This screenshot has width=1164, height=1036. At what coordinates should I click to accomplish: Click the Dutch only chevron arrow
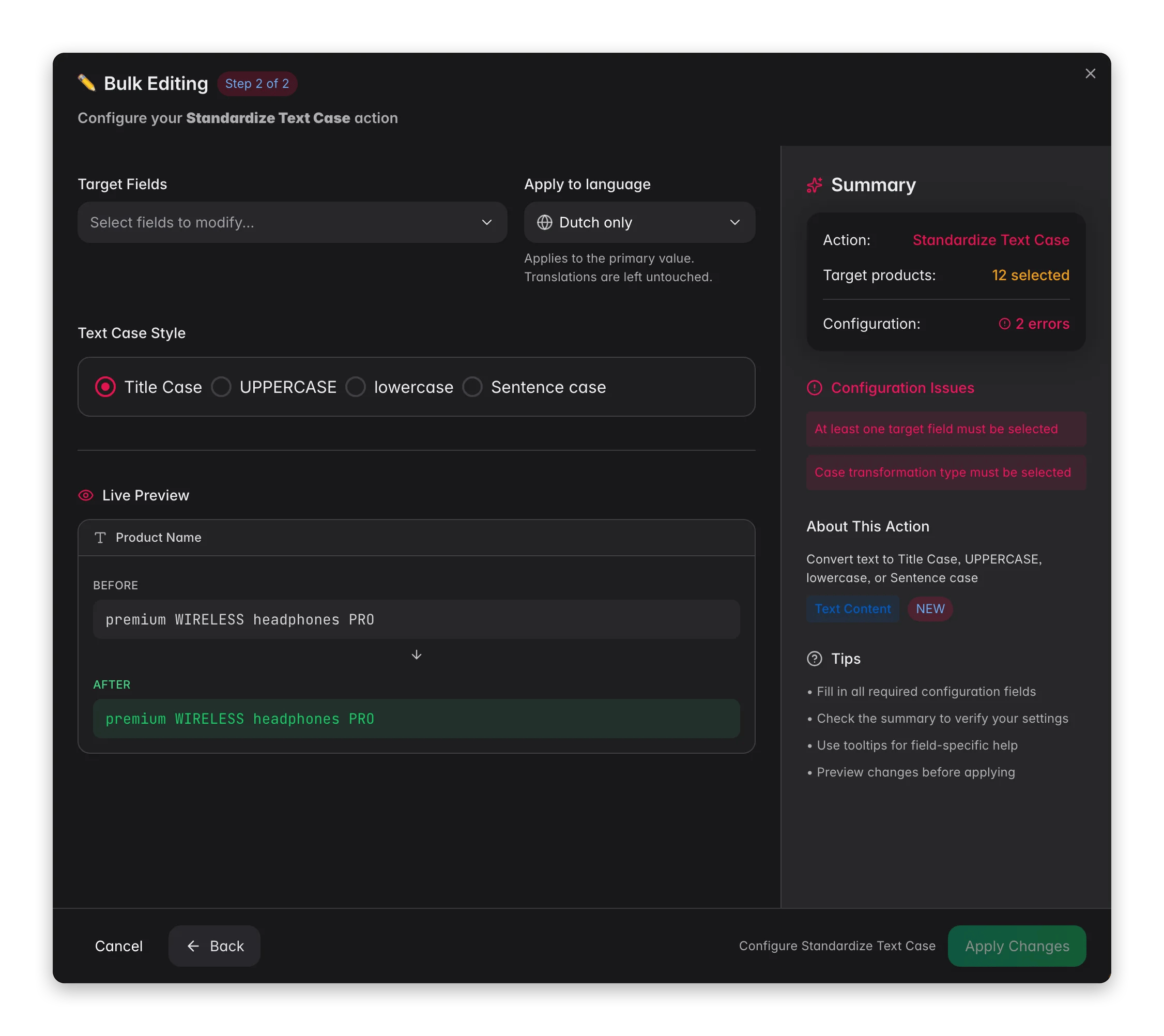pos(734,222)
